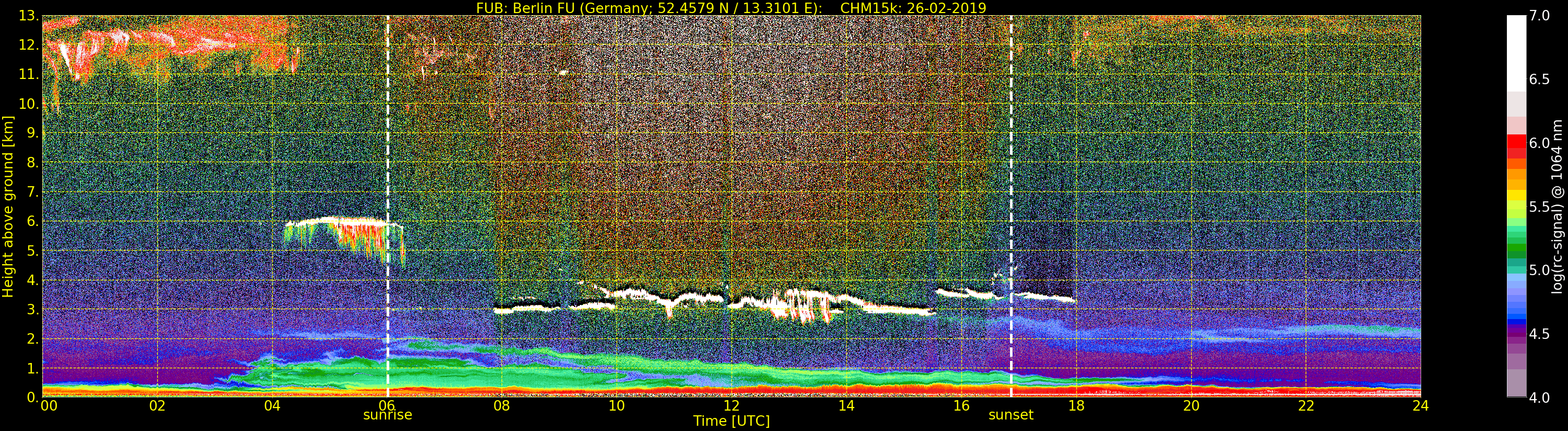This screenshot has width=1568, height=431.
Task: Click the colorbar value '7.0'
Action: (1539, 16)
